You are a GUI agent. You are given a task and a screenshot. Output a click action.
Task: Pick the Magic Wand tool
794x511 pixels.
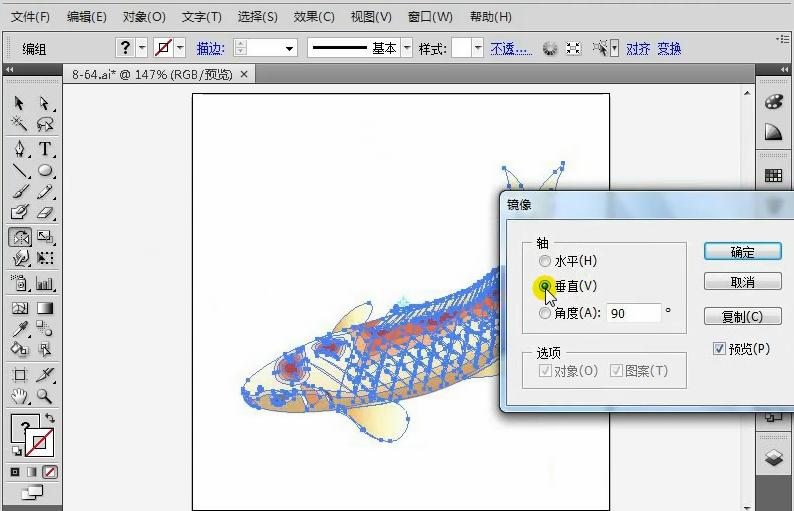pyautogui.click(x=19, y=124)
